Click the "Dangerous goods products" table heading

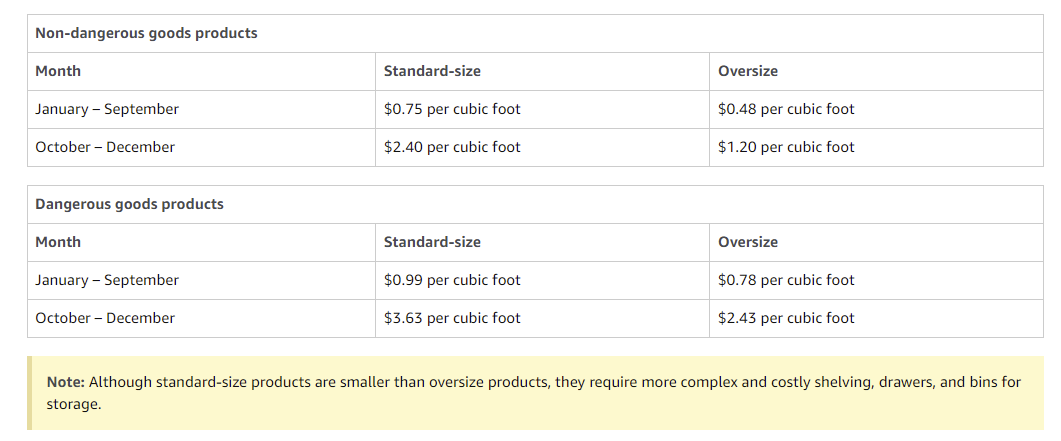129,204
